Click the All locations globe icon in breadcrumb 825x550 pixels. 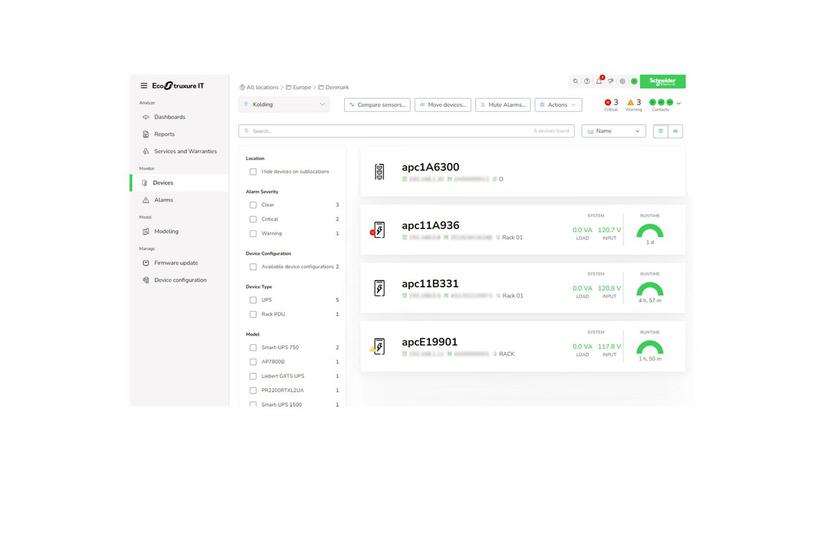[x=242, y=87]
